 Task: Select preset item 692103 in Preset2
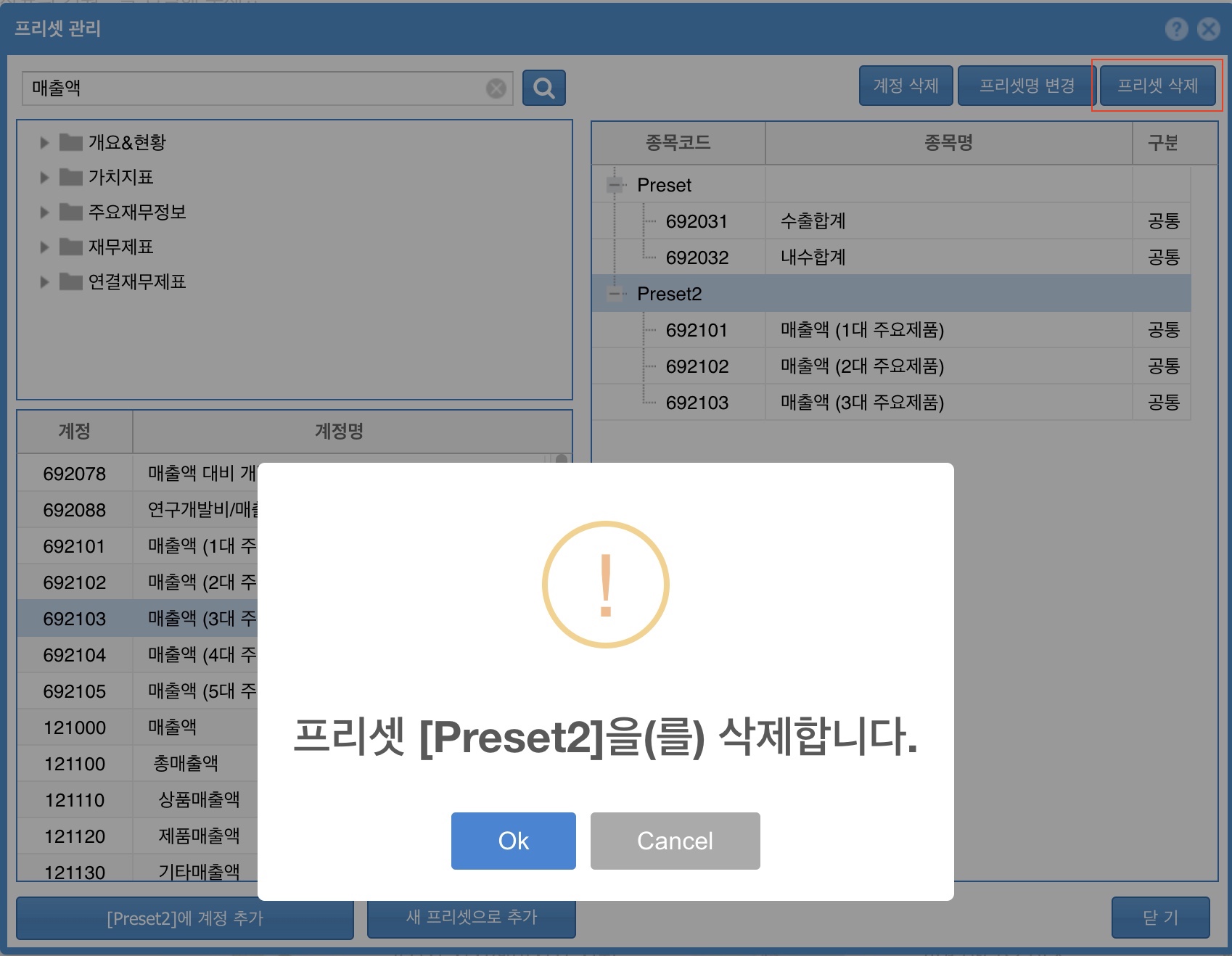[891, 403]
